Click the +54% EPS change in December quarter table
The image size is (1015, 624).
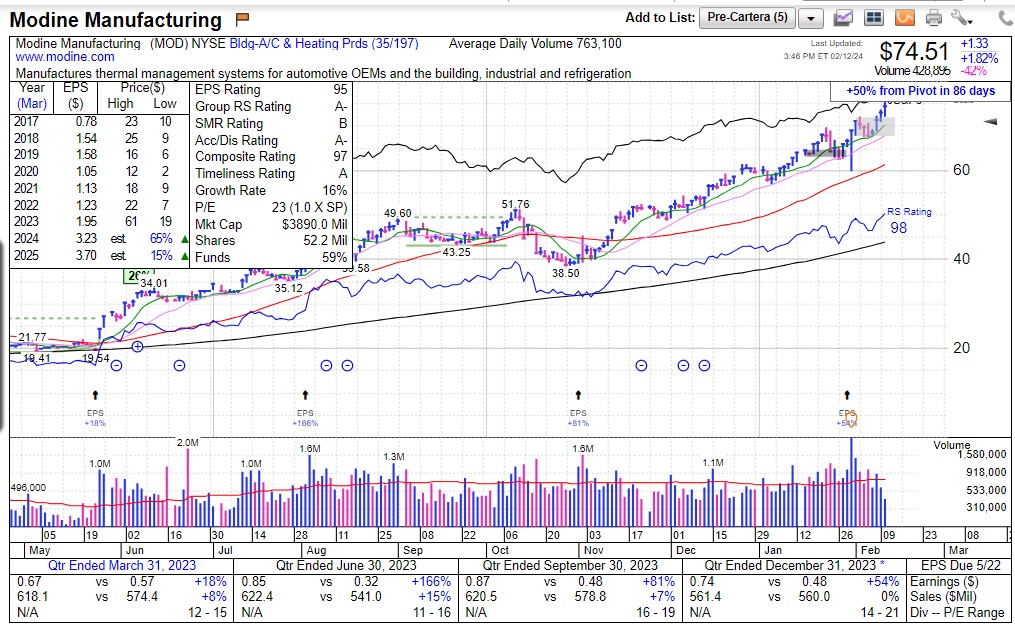pyautogui.click(x=883, y=581)
